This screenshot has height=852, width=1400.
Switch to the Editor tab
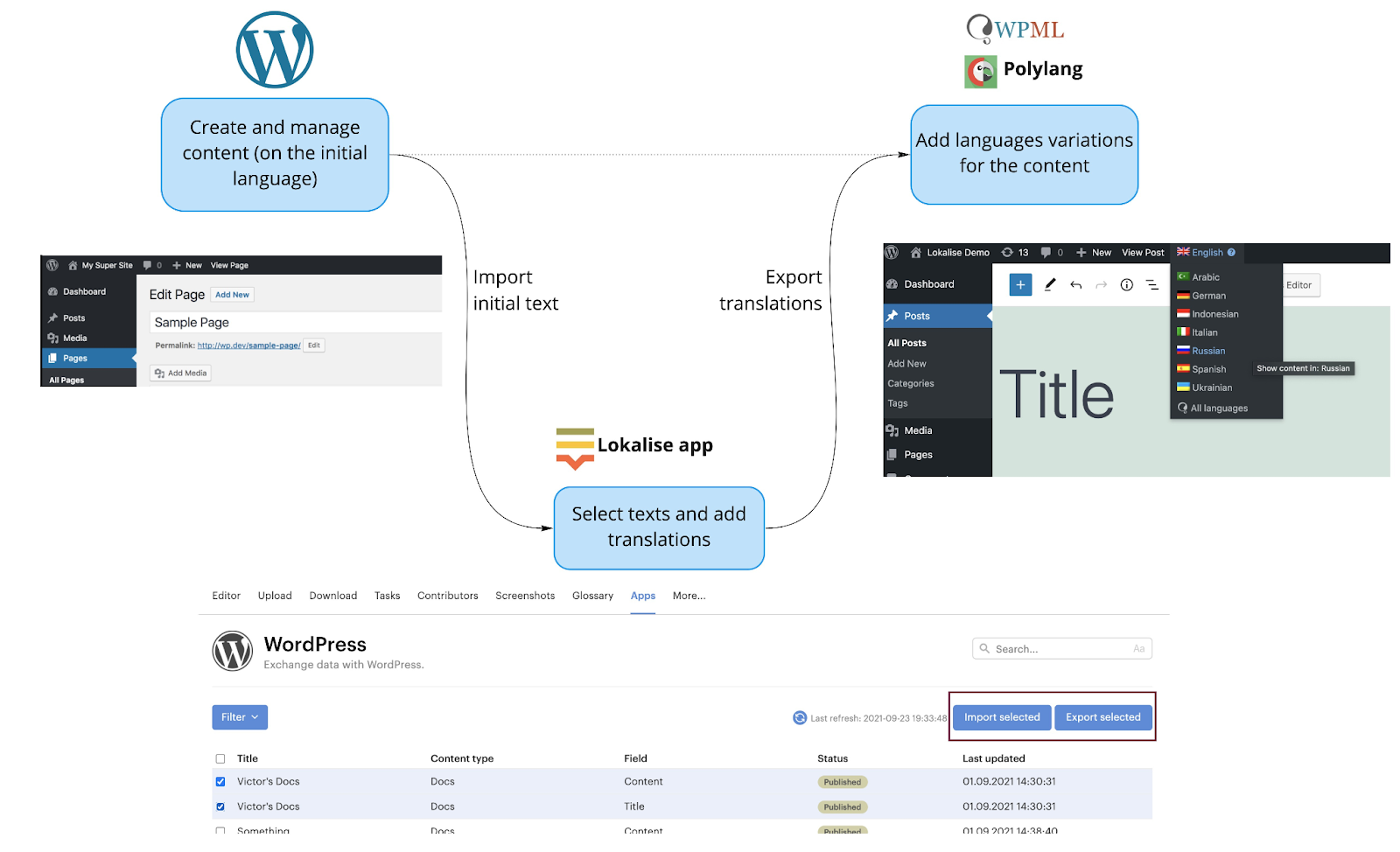[226, 596]
